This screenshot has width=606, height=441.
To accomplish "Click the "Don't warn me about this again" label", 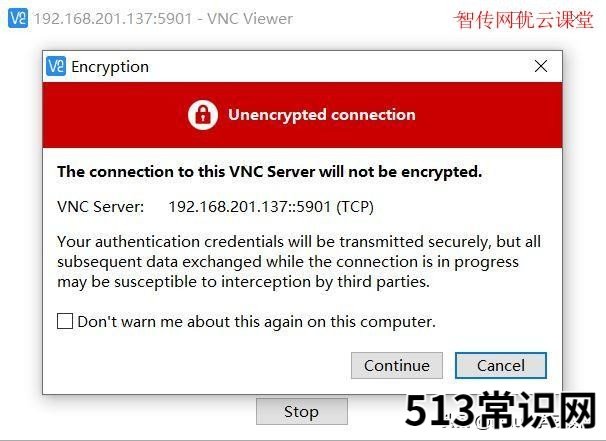I will (257, 322).
